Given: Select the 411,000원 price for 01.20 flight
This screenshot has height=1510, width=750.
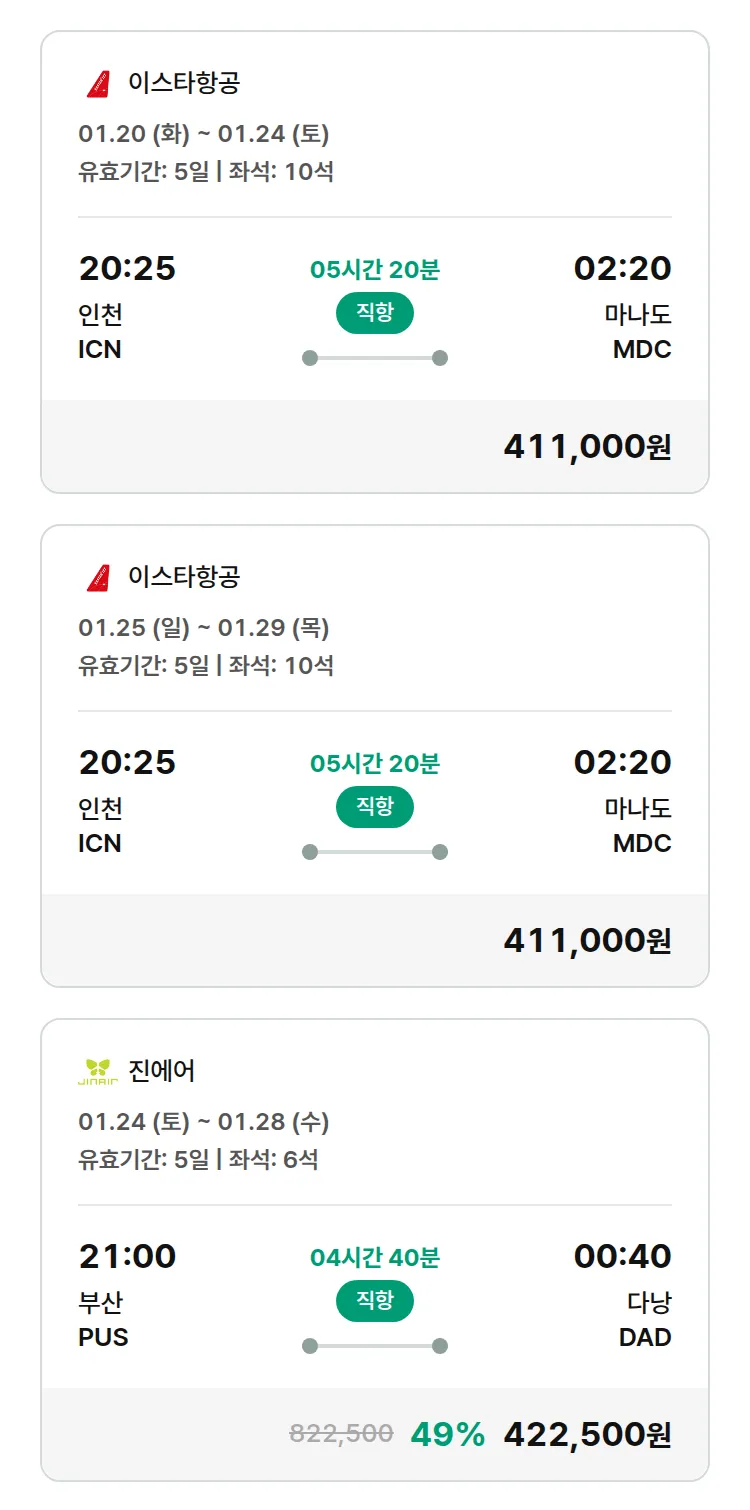Looking at the screenshot, I should click(x=587, y=447).
